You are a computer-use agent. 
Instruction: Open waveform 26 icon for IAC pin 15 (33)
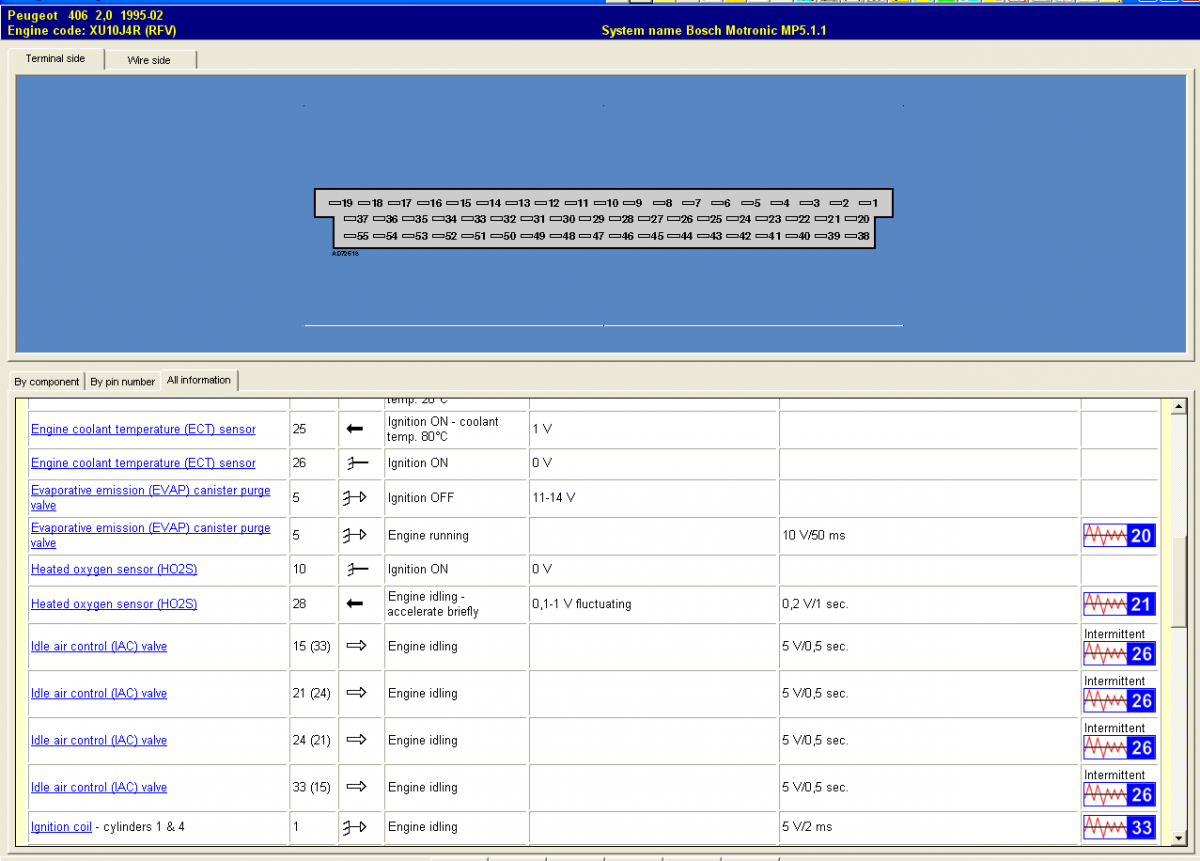click(x=1119, y=653)
